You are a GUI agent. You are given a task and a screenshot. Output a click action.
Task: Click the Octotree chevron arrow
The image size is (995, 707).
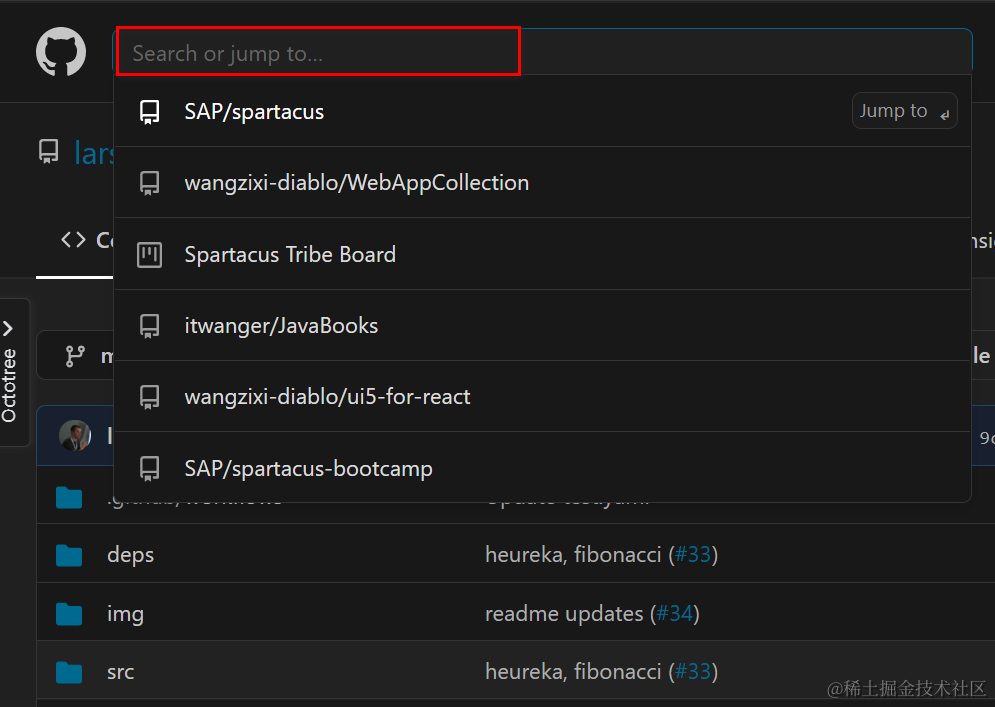point(8,328)
